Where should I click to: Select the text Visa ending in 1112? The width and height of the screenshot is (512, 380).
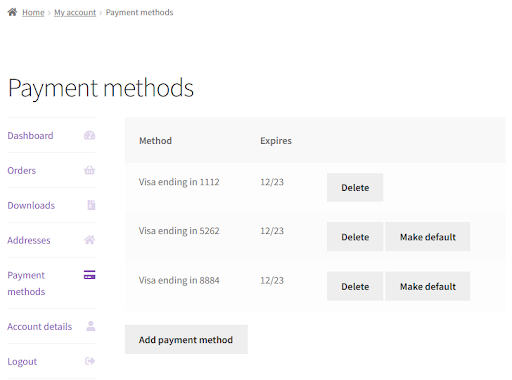179,182
